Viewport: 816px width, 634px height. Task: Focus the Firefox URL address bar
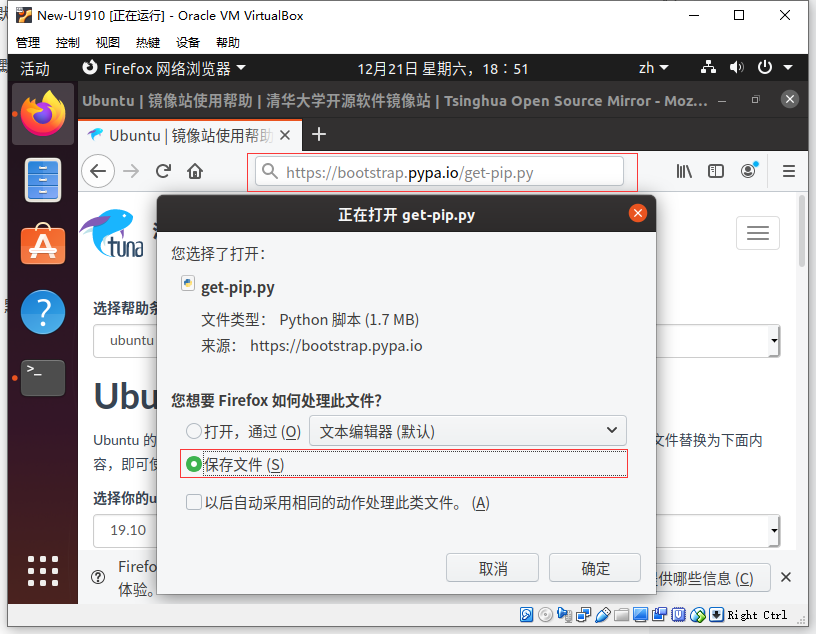point(439,172)
